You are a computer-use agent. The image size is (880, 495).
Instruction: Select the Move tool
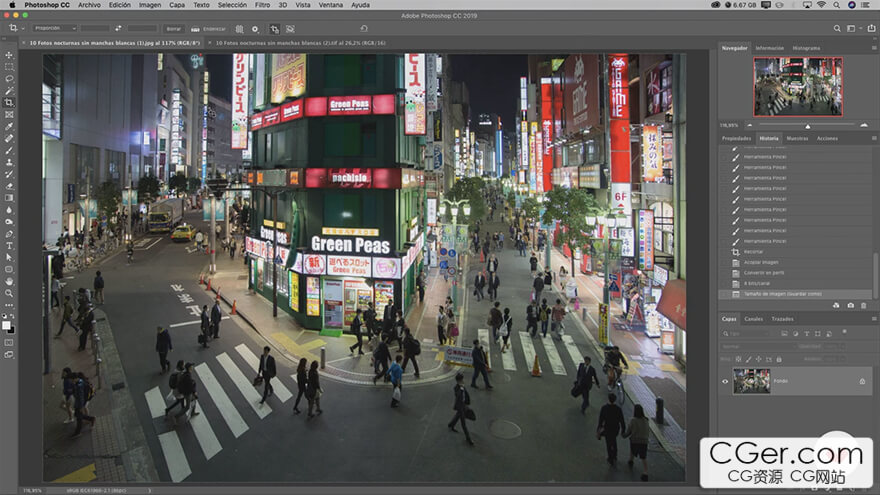click(x=9, y=55)
